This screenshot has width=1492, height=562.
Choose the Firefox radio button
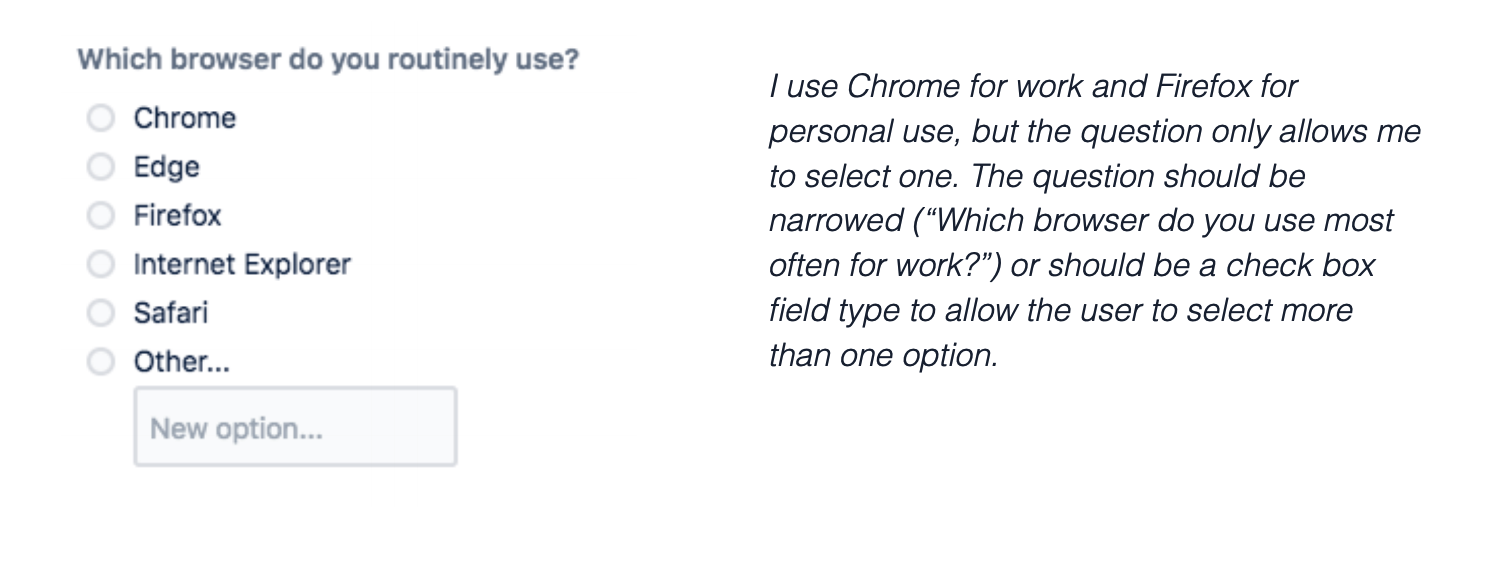101,216
